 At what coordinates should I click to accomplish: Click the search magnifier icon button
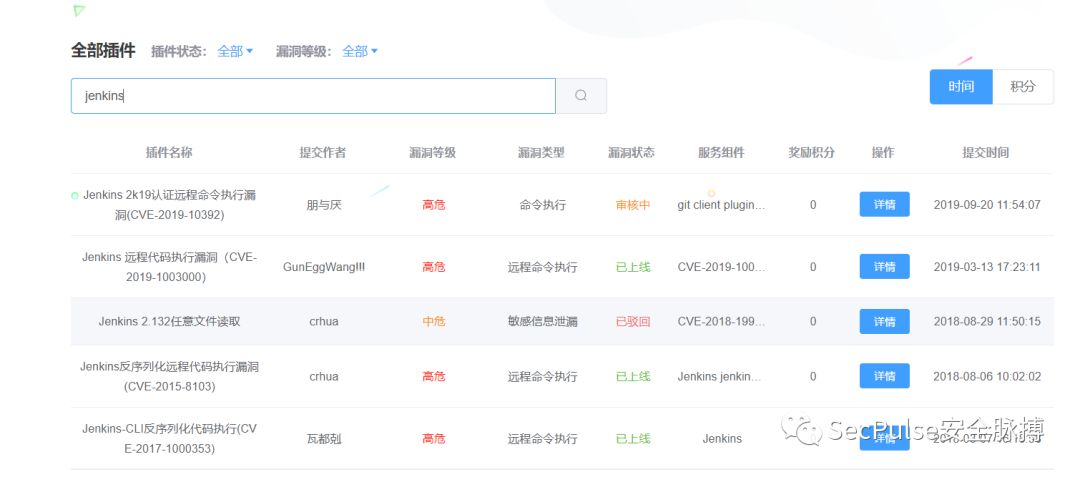coord(581,96)
